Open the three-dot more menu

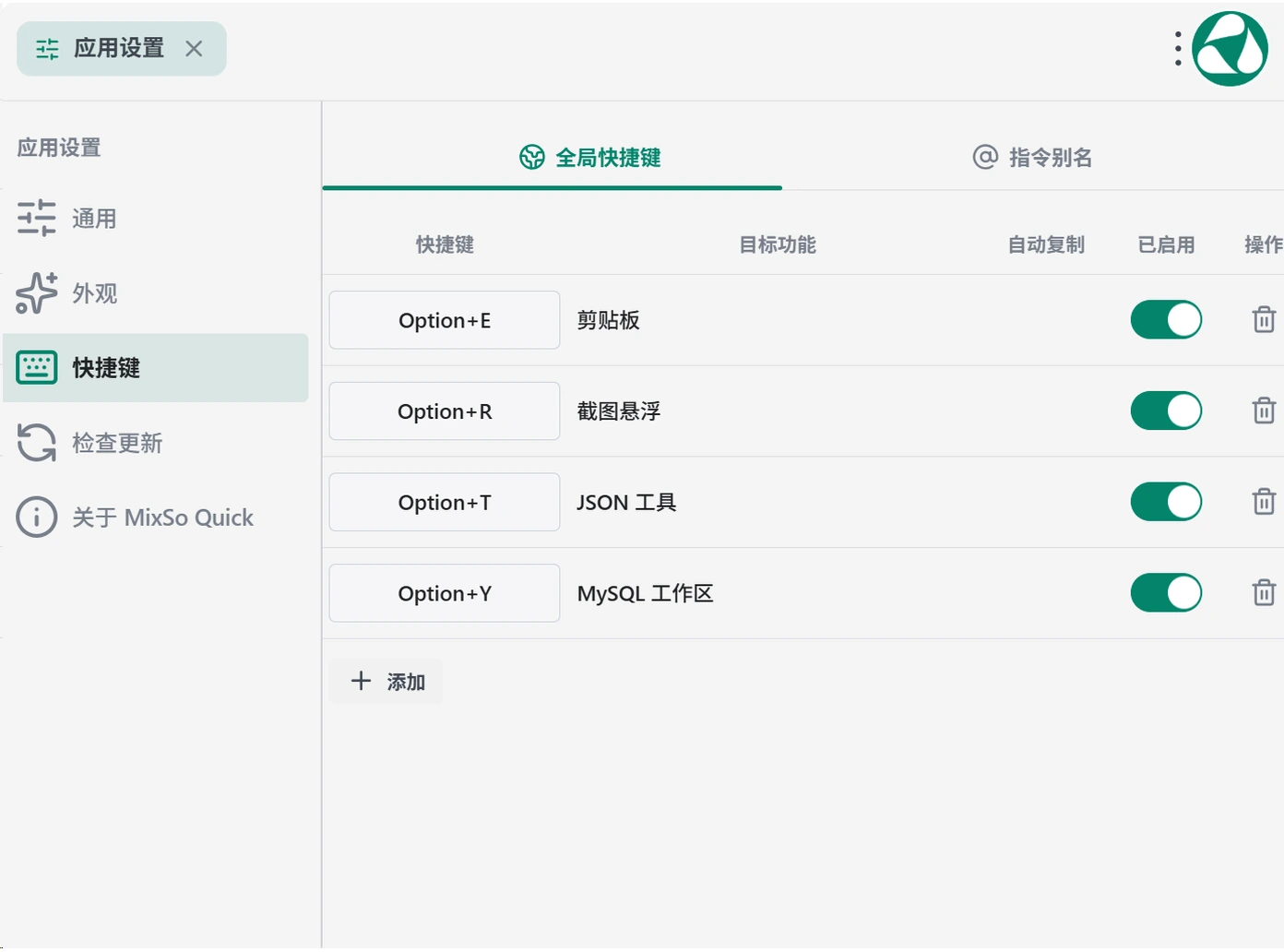(x=1178, y=49)
